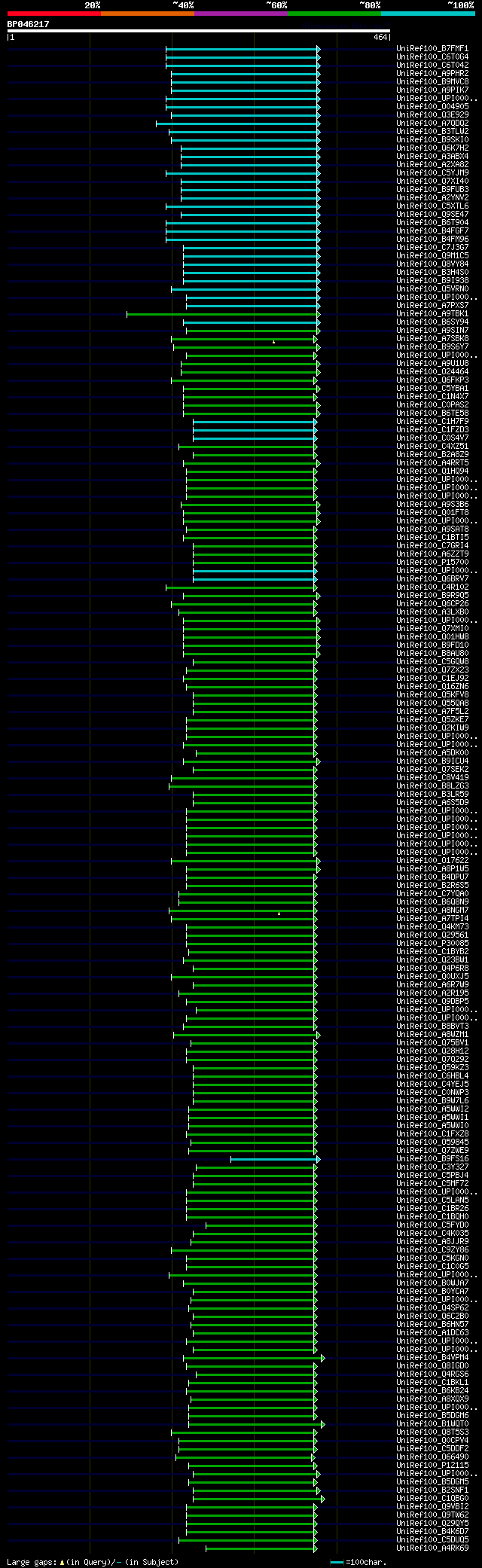Click the arrowhead of the C1QBG0 alignment

[322, 1499]
